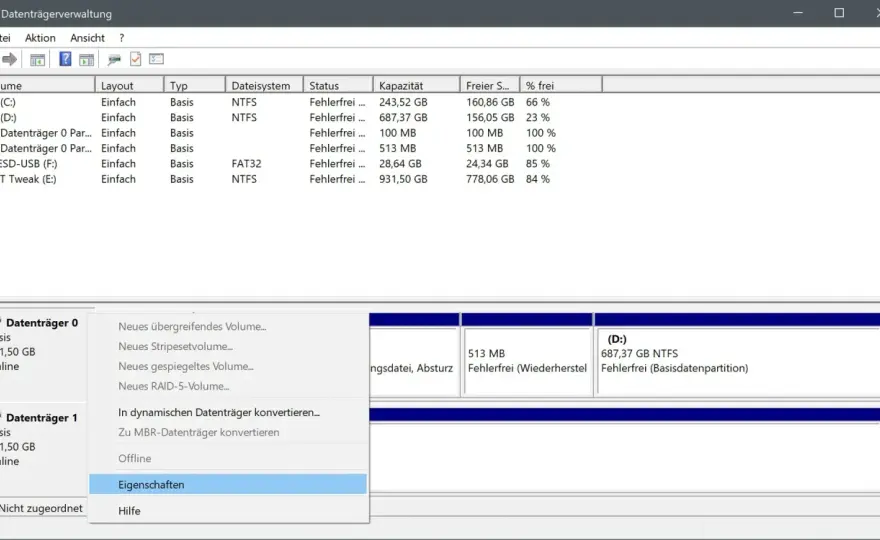Click the 243,52 GB capacity cell
880x540 pixels.
(403, 102)
